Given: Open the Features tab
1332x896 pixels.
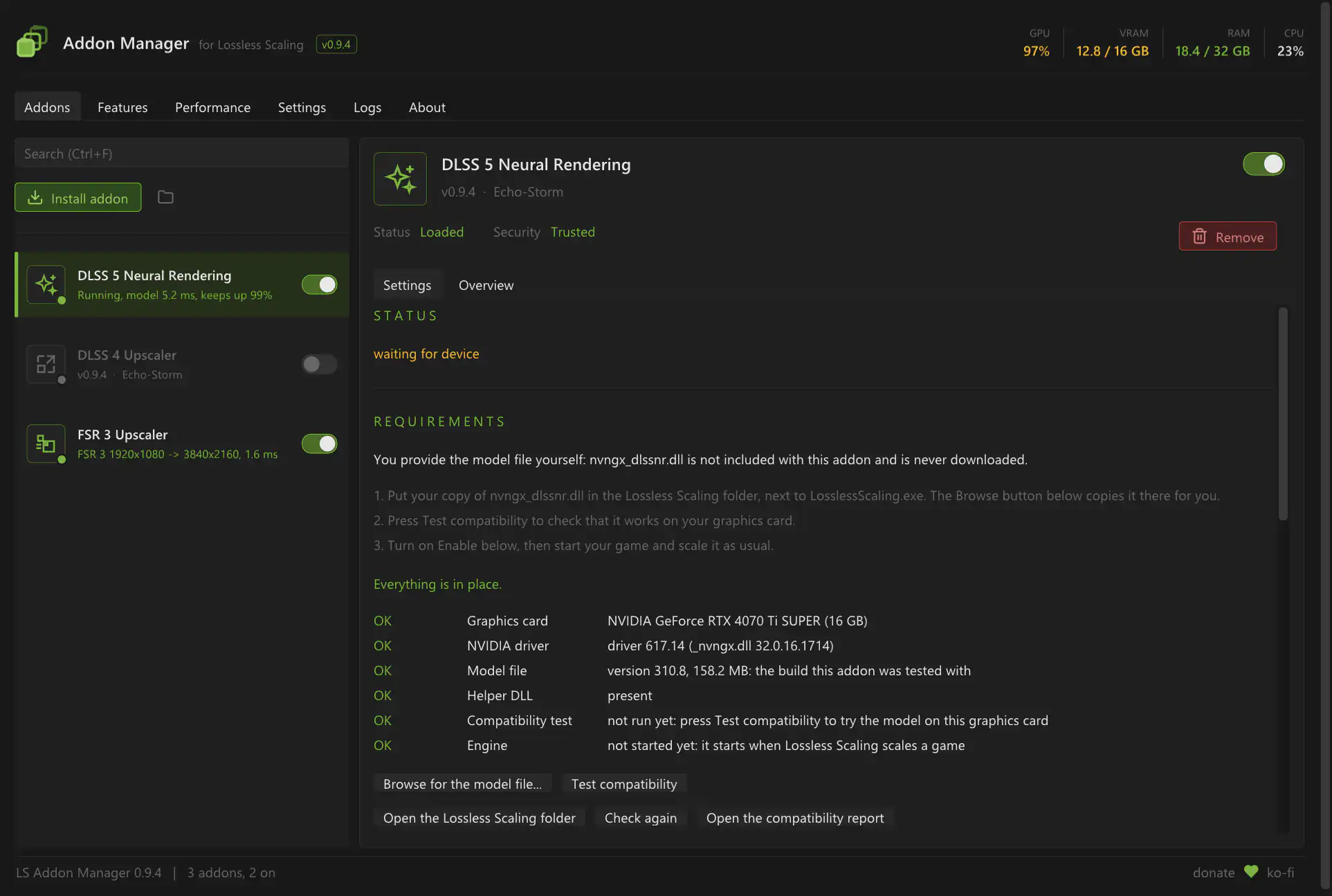Looking at the screenshot, I should (122, 107).
